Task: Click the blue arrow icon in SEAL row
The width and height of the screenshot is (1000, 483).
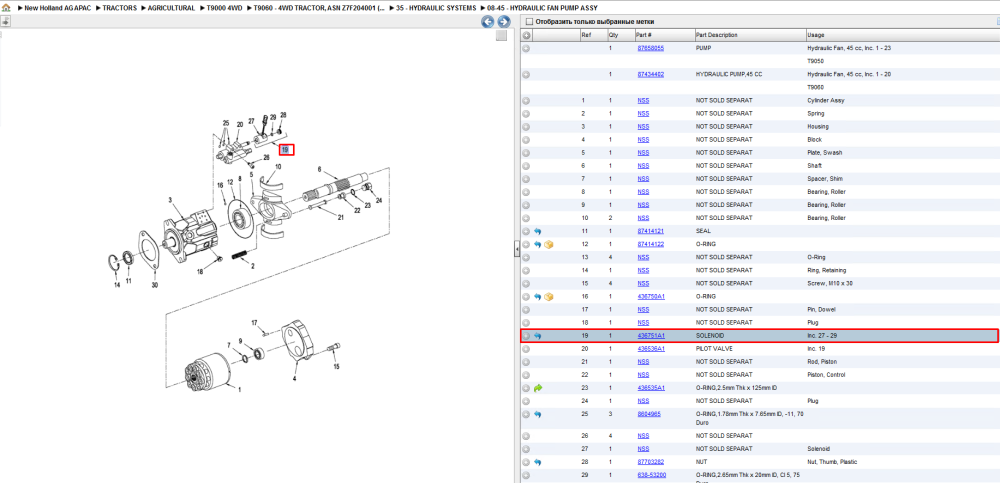Action: pyautogui.click(x=538, y=231)
